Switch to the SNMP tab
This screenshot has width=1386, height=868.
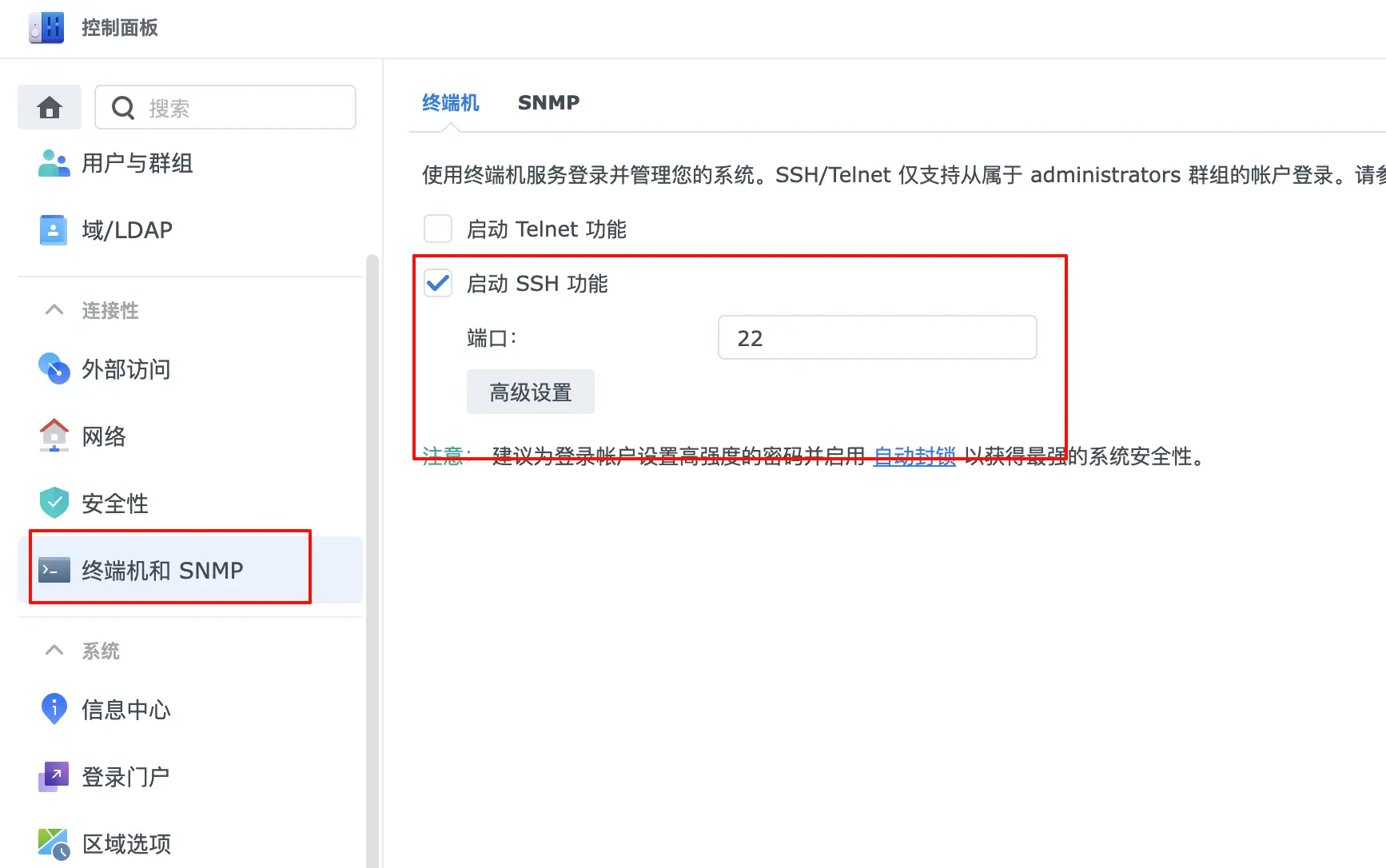[x=548, y=102]
